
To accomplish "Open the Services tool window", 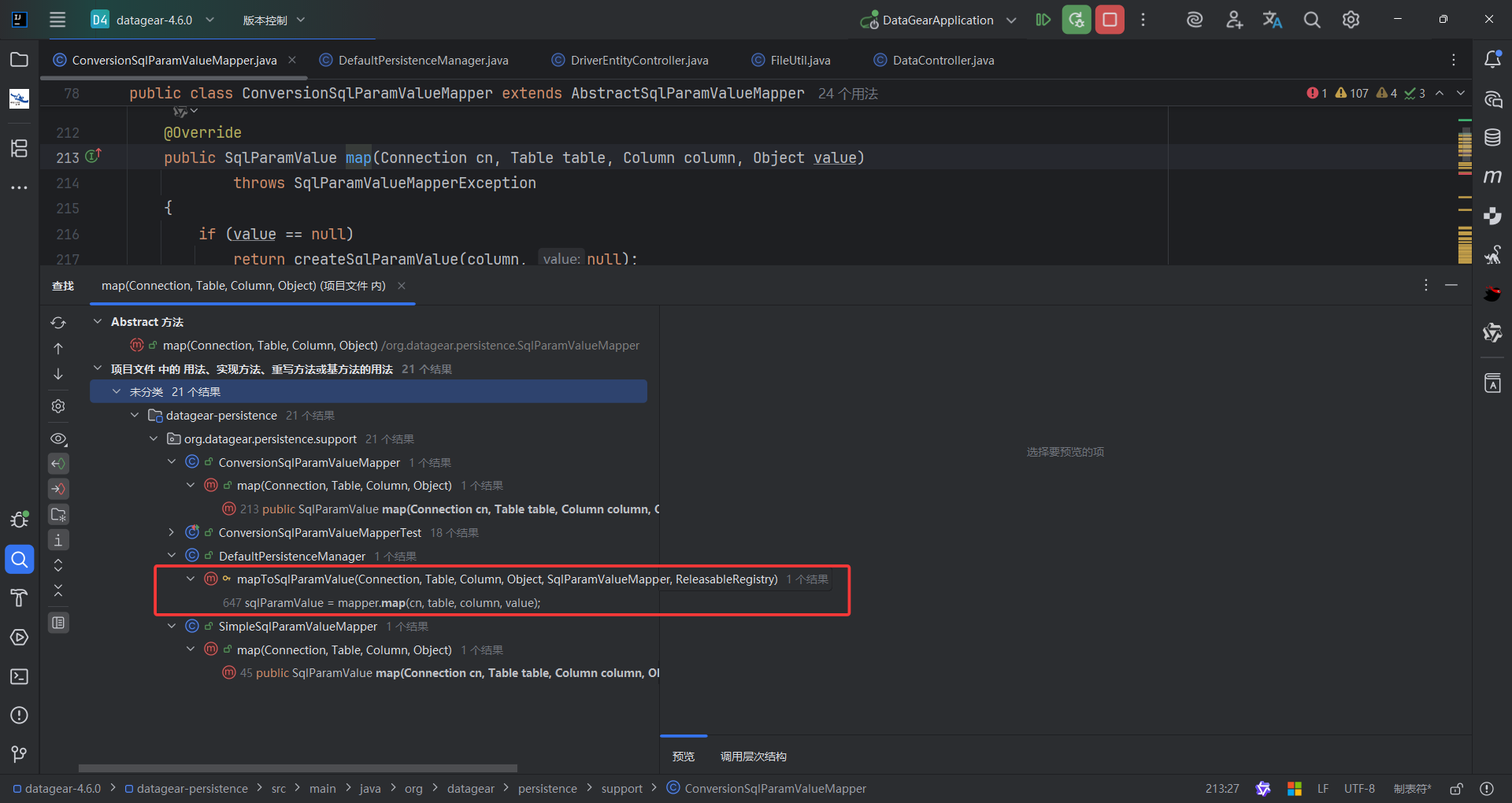I will (x=19, y=637).
